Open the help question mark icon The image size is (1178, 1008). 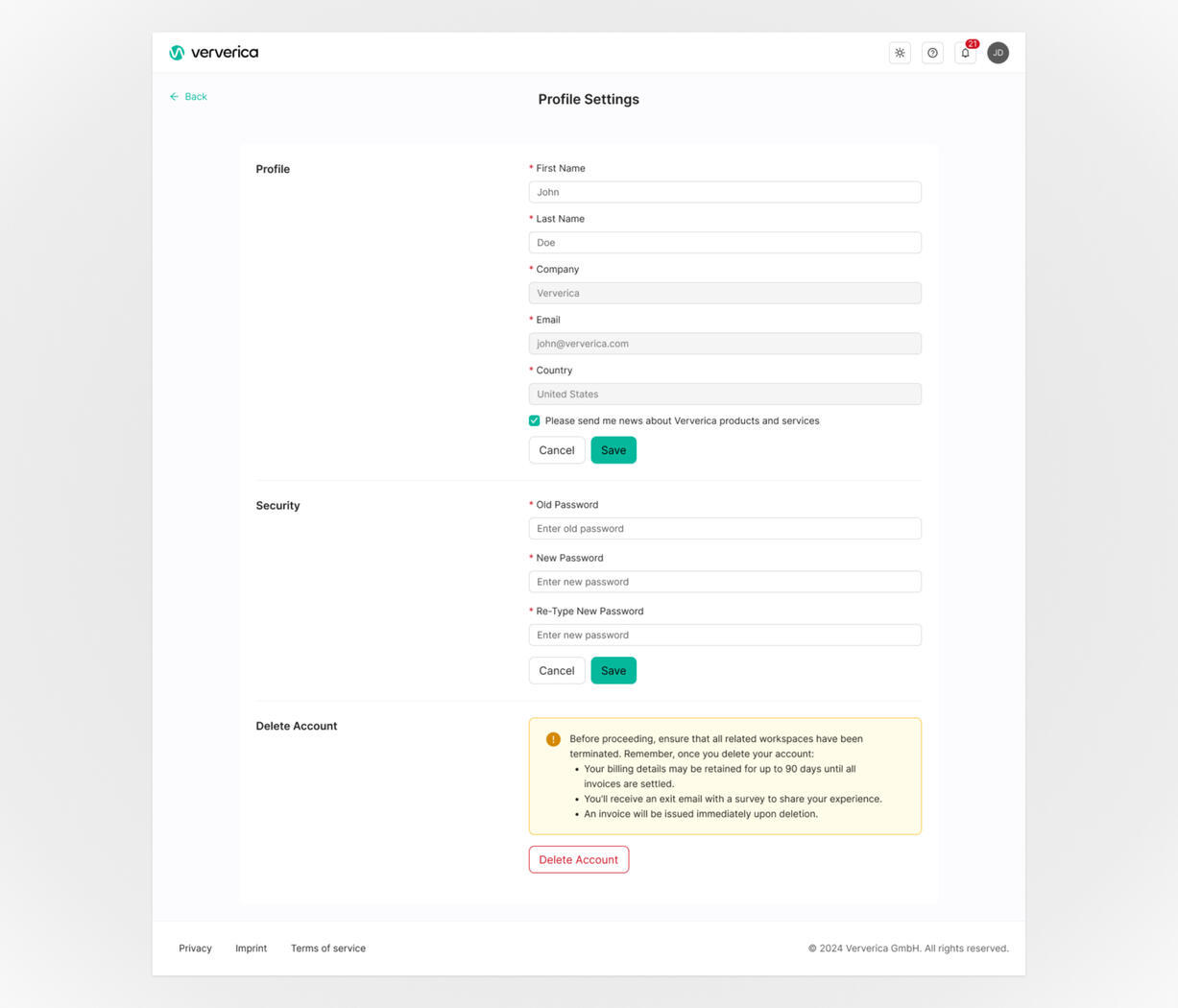[932, 53]
